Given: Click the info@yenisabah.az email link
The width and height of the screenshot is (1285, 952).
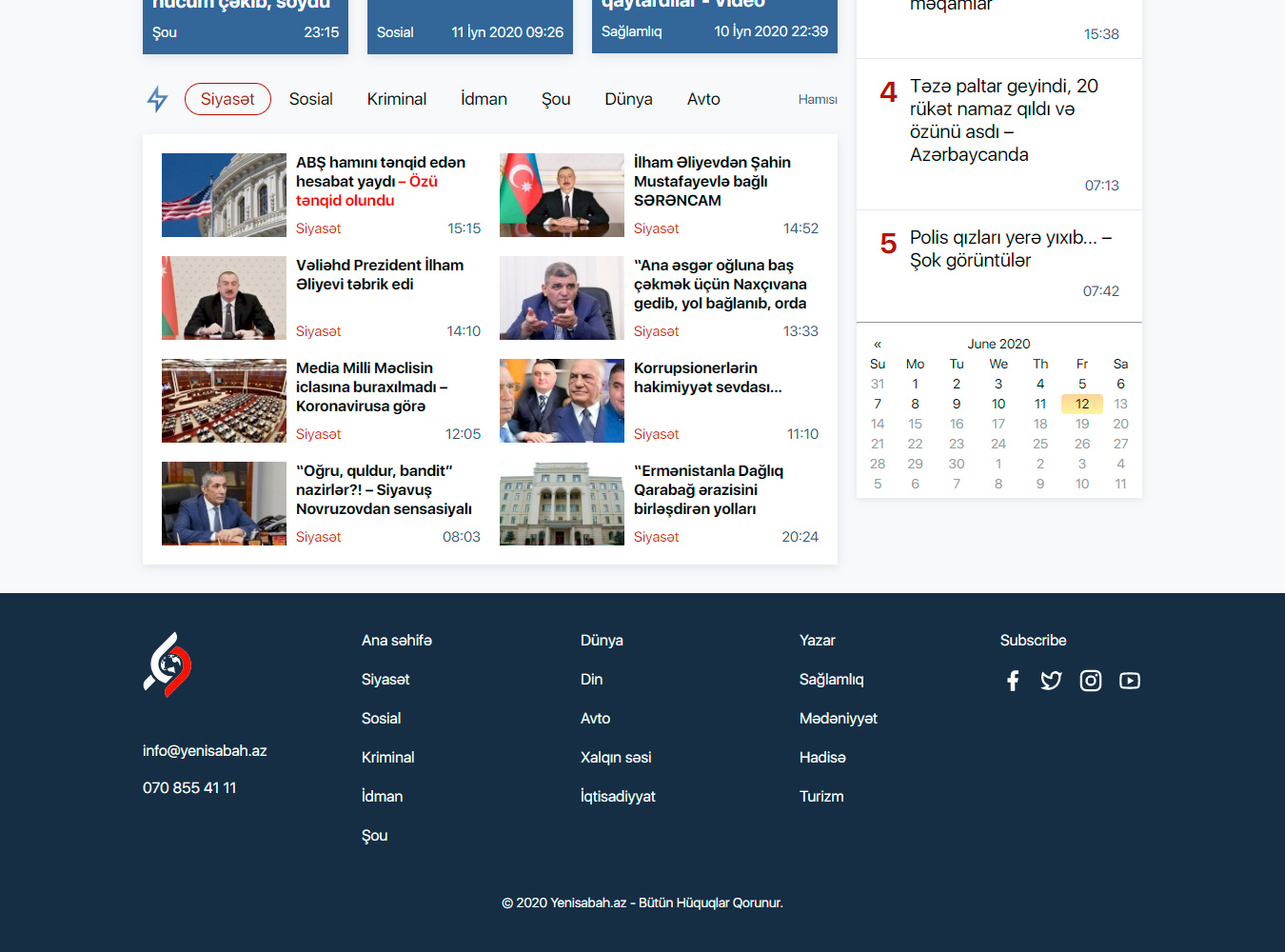Looking at the screenshot, I should click(x=205, y=750).
